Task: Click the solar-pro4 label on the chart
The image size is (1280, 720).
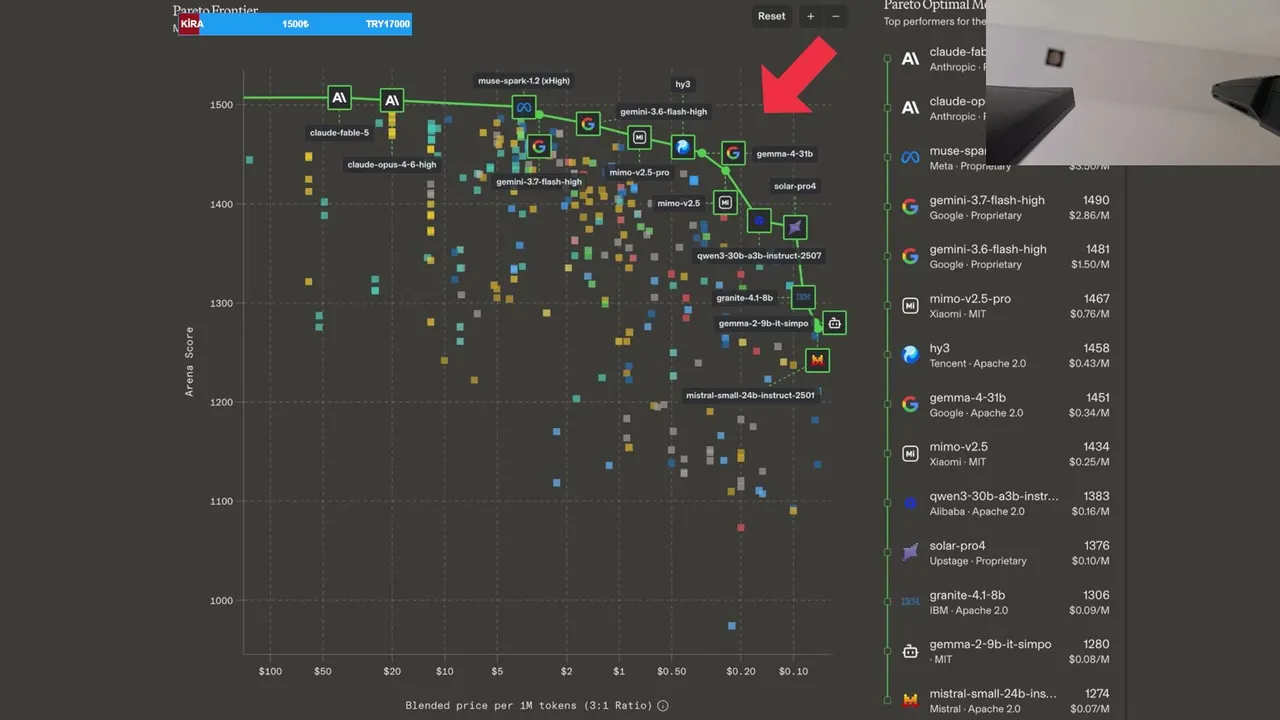Action: pyautogui.click(x=795, y=186)
